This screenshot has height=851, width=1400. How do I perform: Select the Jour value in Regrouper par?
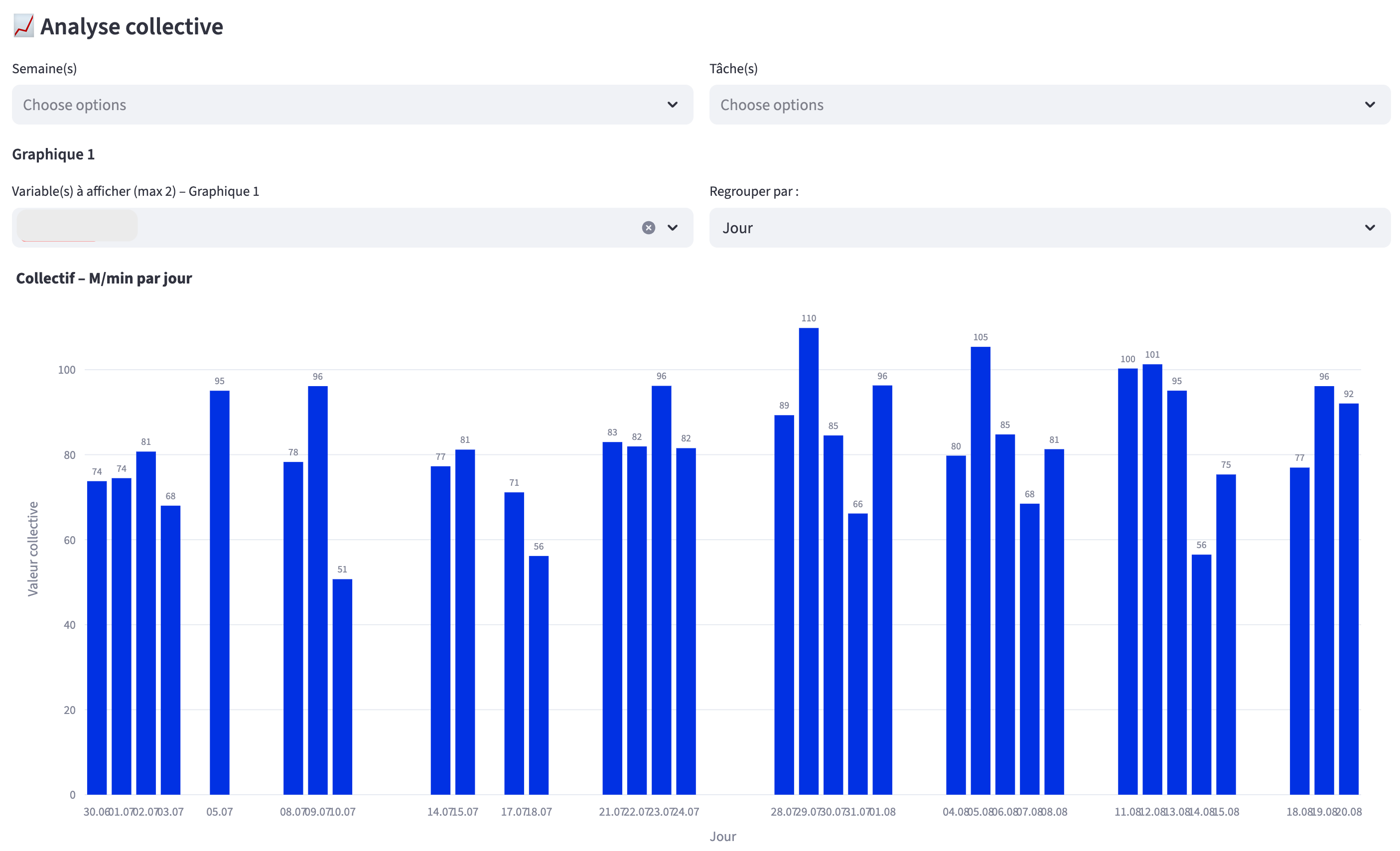737,228
